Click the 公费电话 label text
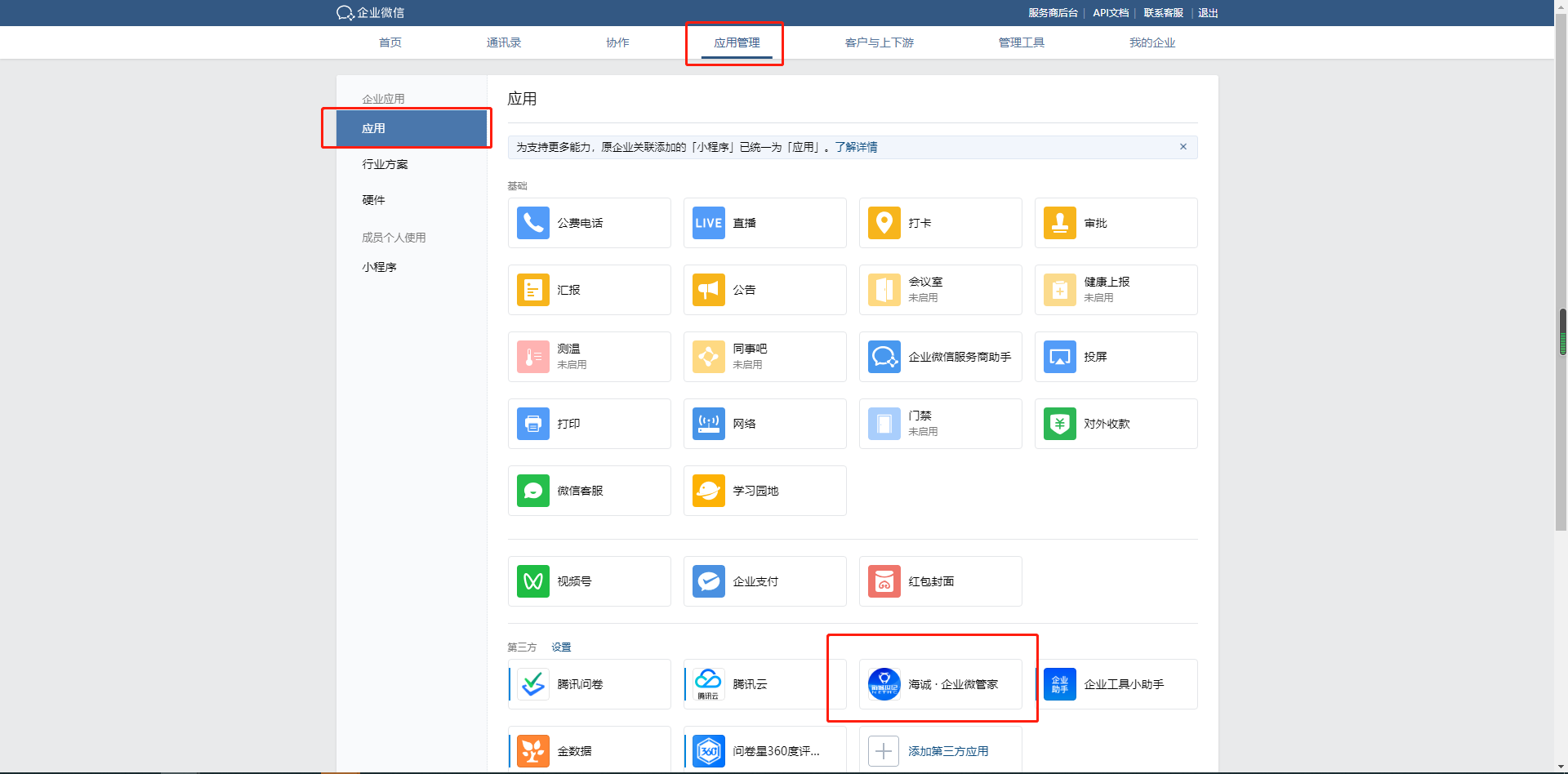This screenshot has width=1568, height=774. (580, 223)
